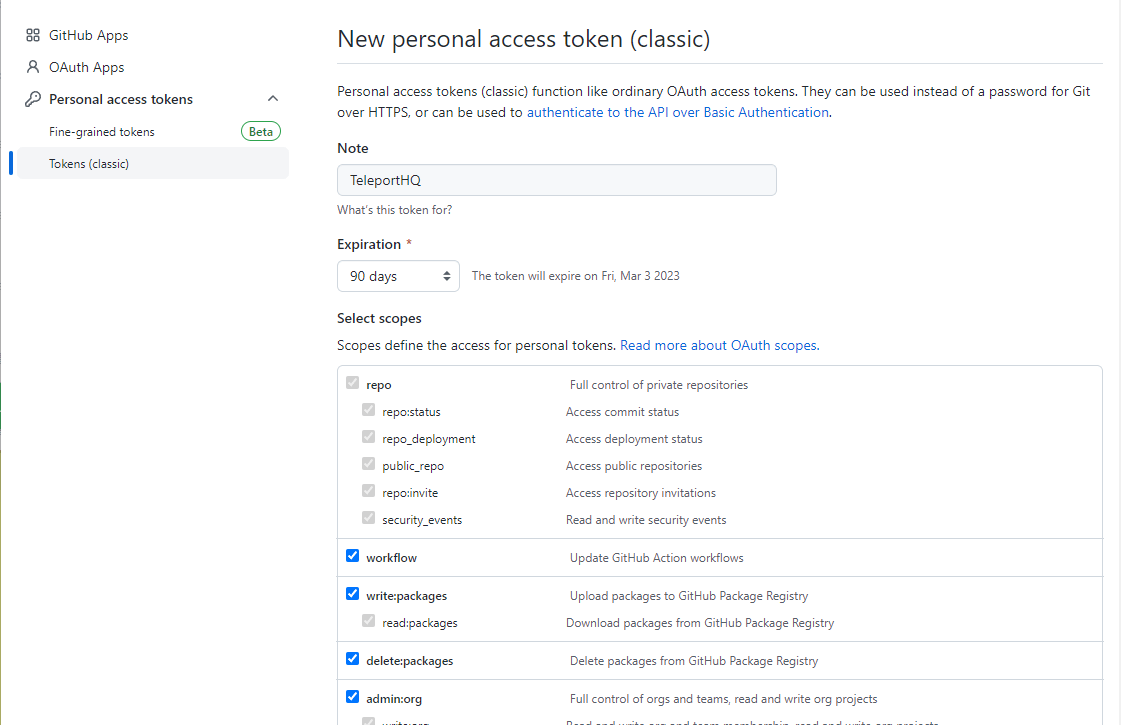Click the GitHub Apps grid icon

click(33, 35)
